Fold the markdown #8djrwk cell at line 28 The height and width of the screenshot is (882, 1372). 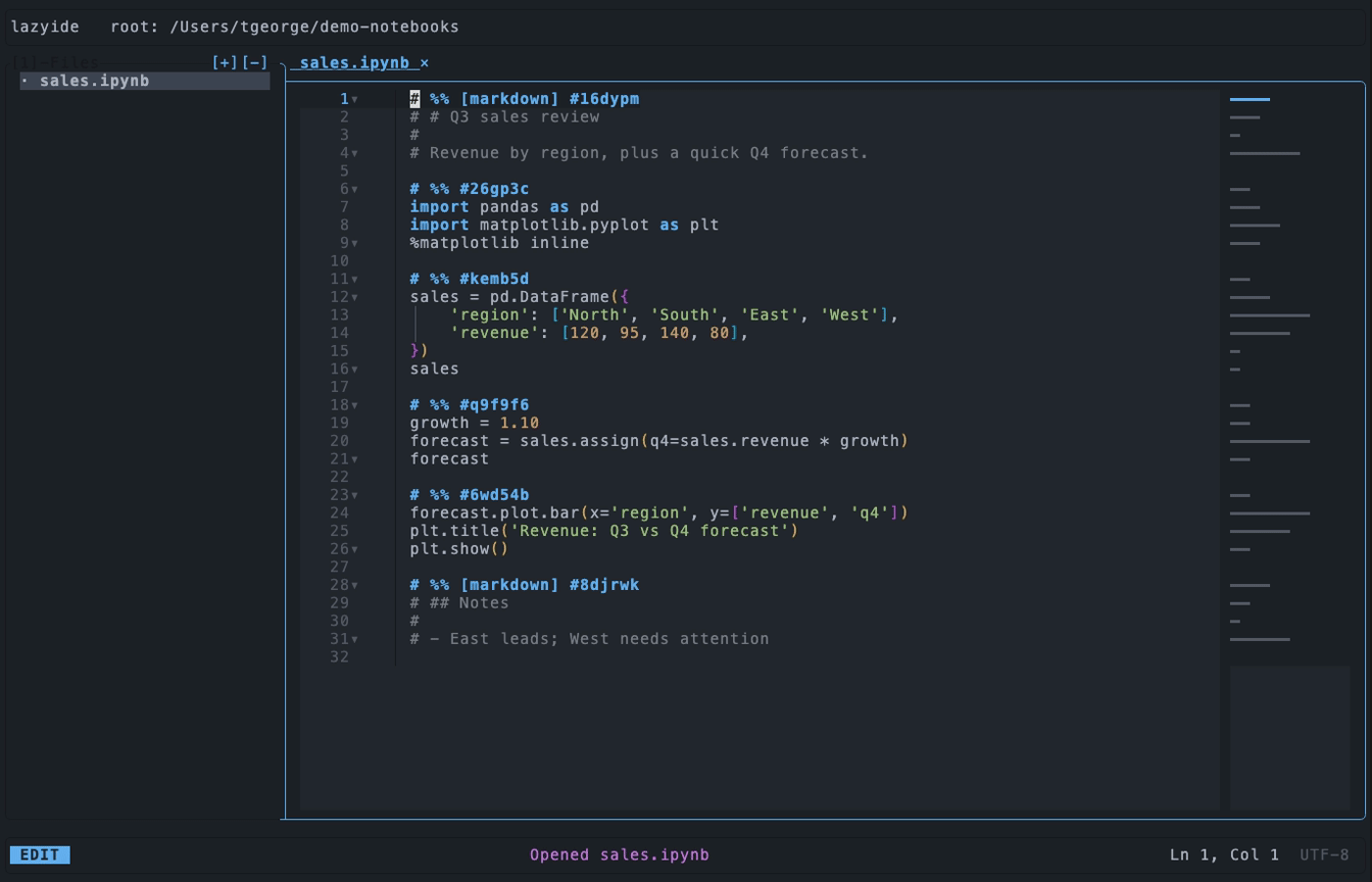355,585
